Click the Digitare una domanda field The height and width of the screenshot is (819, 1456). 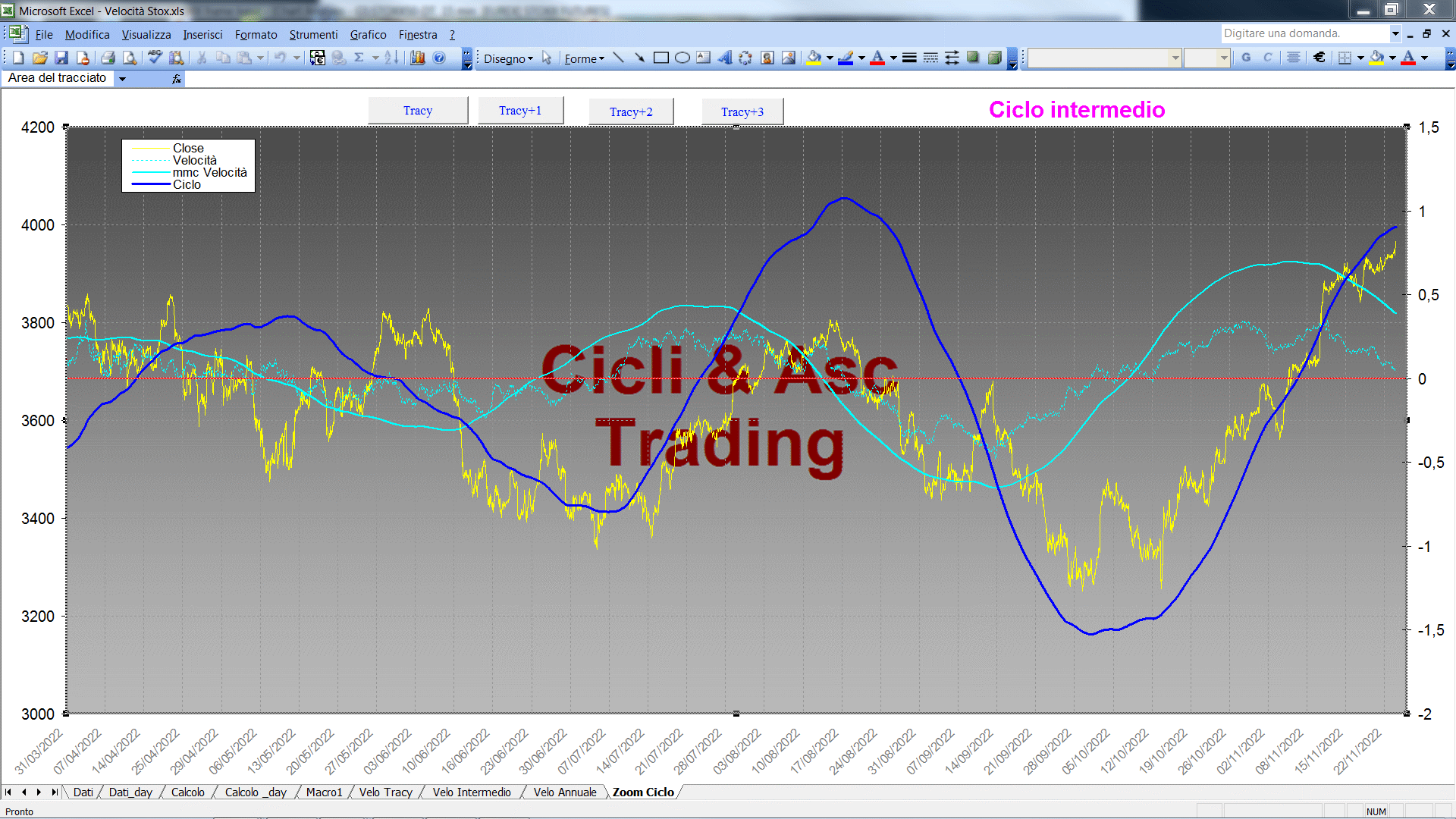pyautogui.click(x=1304, y=33)
